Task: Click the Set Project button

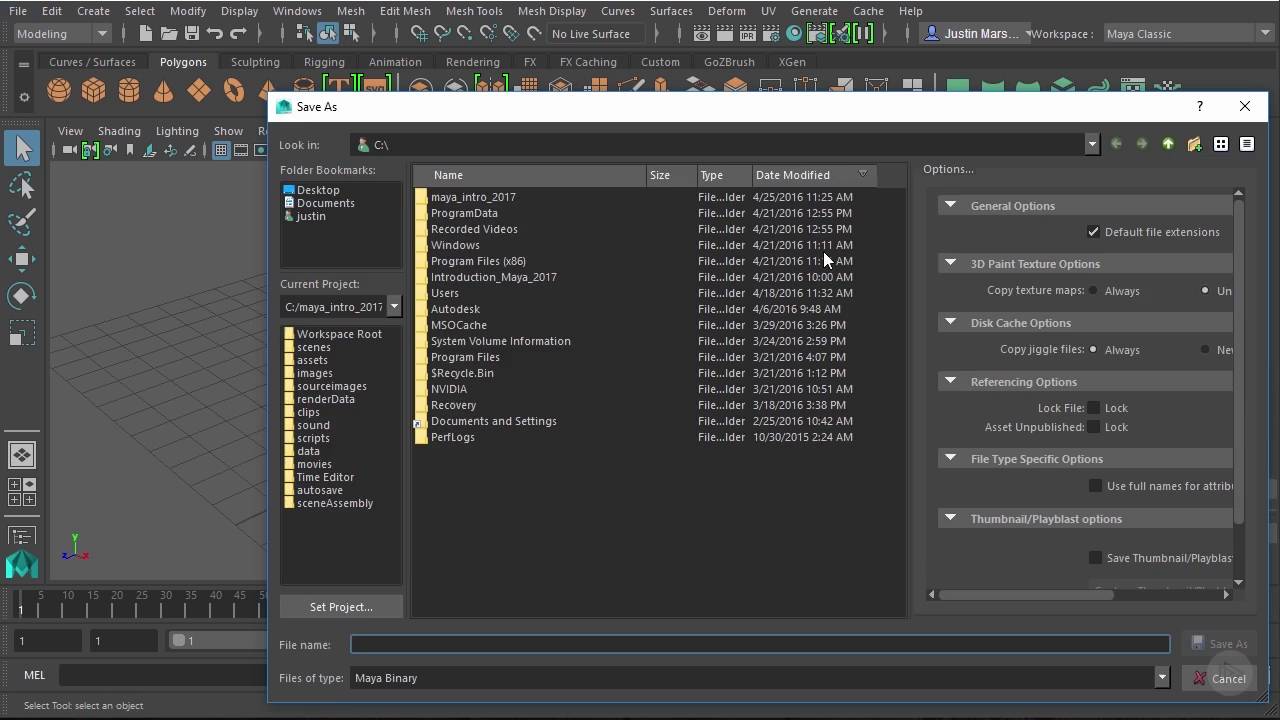Action: tap(341, 607)
